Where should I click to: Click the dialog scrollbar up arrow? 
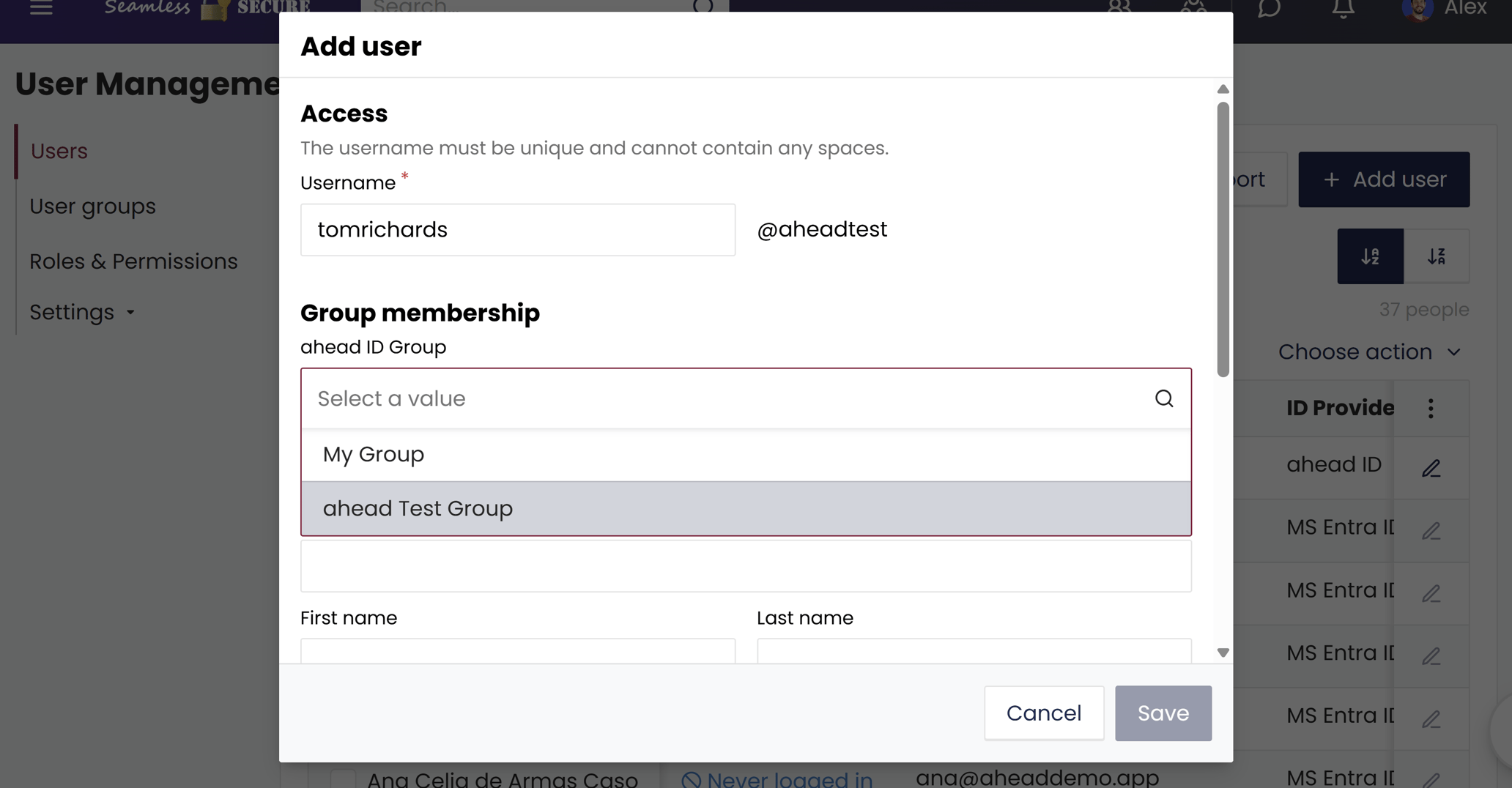coord(1223,89)
